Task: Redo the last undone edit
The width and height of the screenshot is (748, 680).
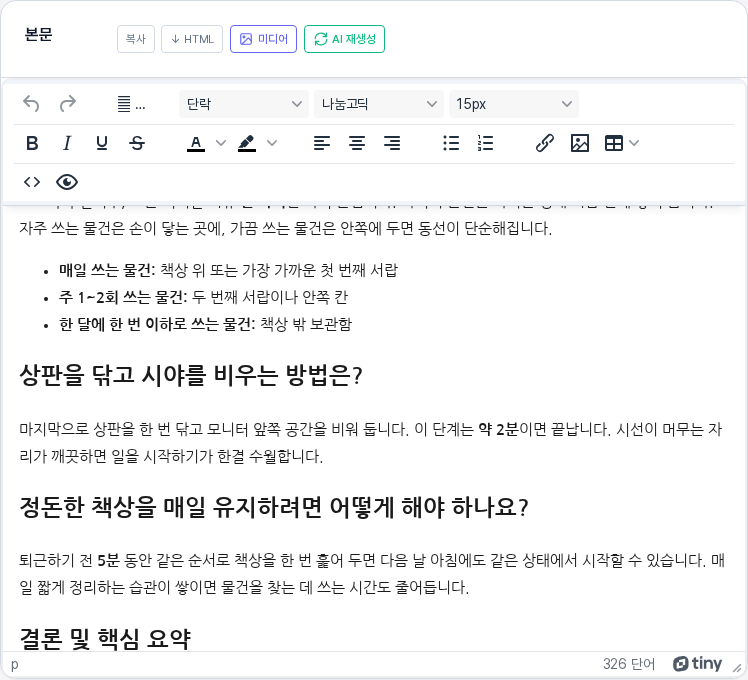Action: coord(67,104)
